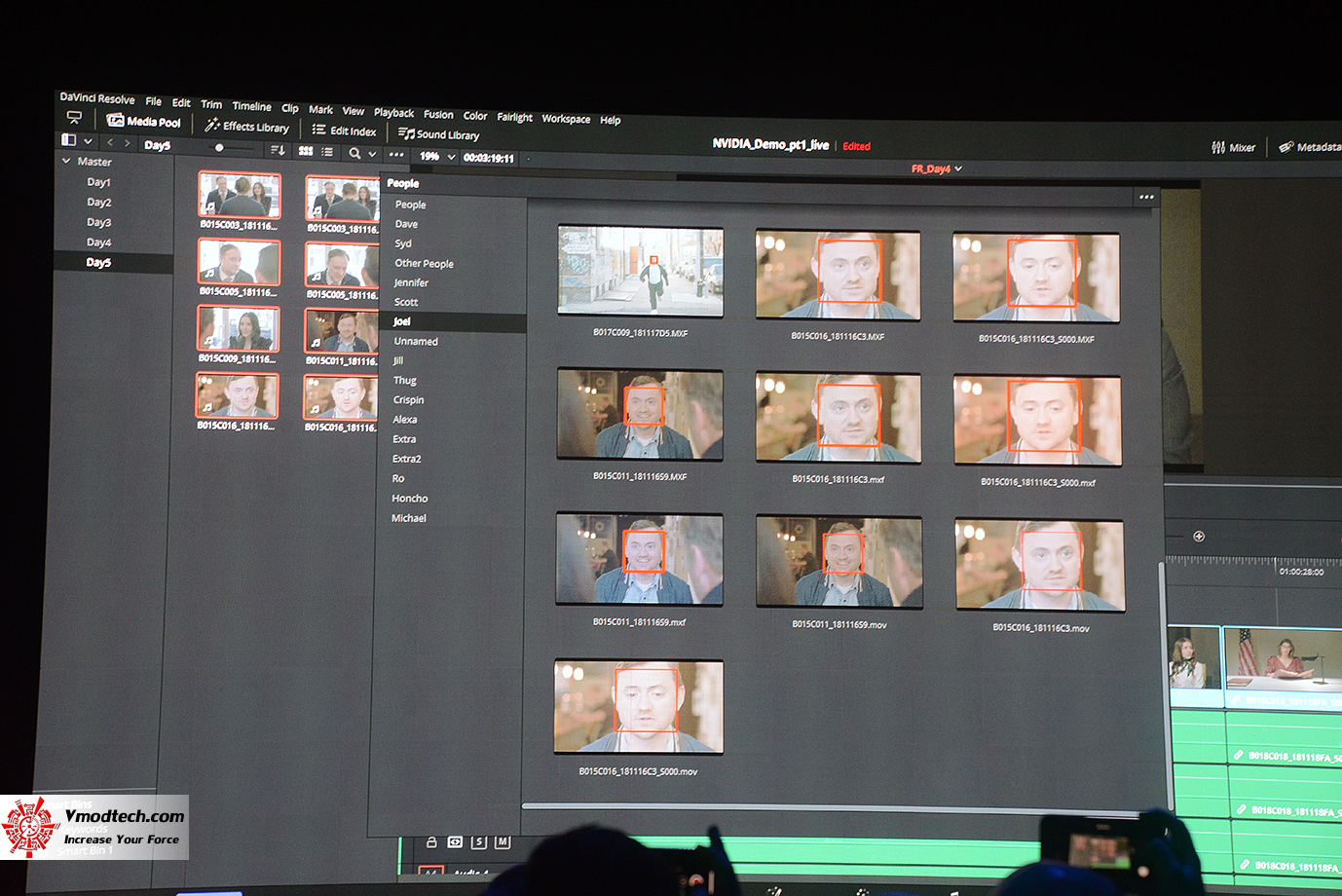Open the Help menu
This screenshot has width=1342, height=896.
click(611, 120)
